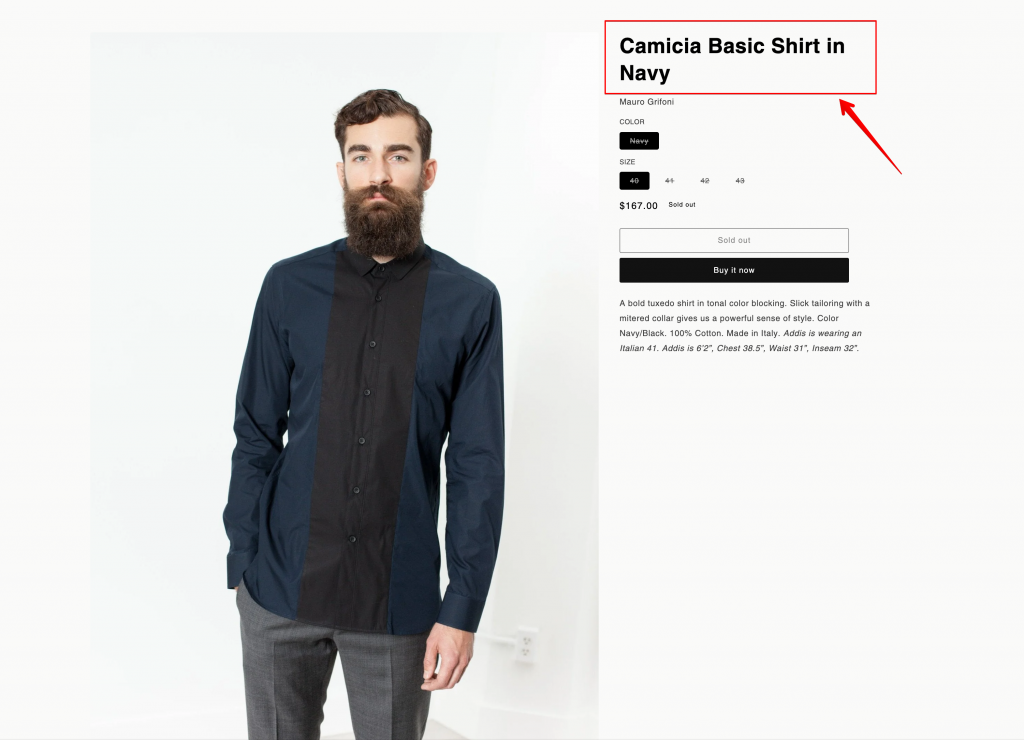1024x740 pixels.
Task: Choose size 43
Action: 740,181
